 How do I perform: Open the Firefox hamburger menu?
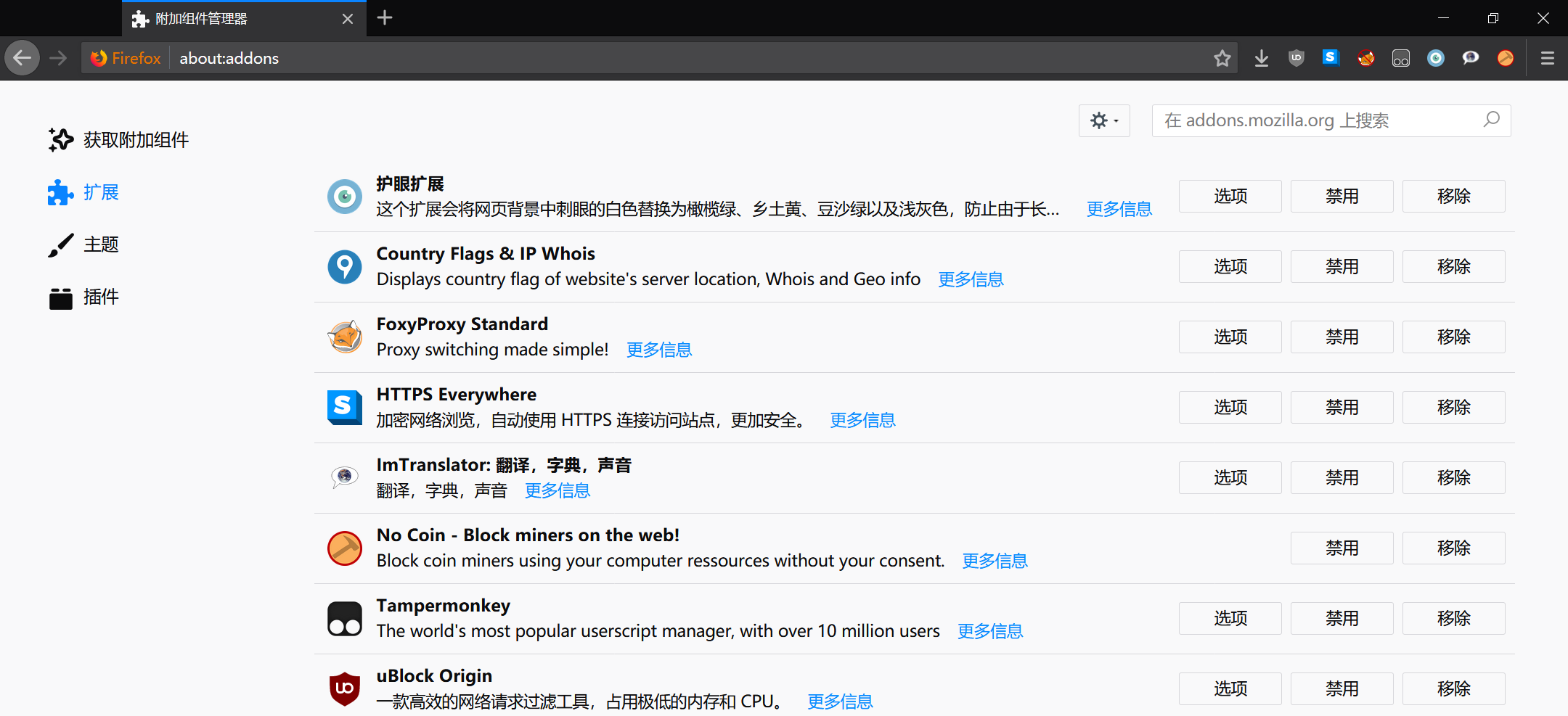[1548, 58]
